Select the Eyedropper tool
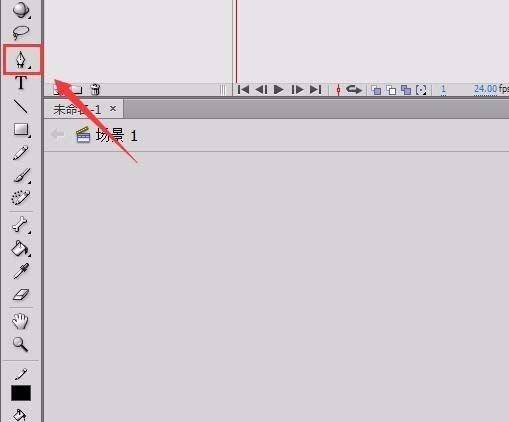 point(21,271)
